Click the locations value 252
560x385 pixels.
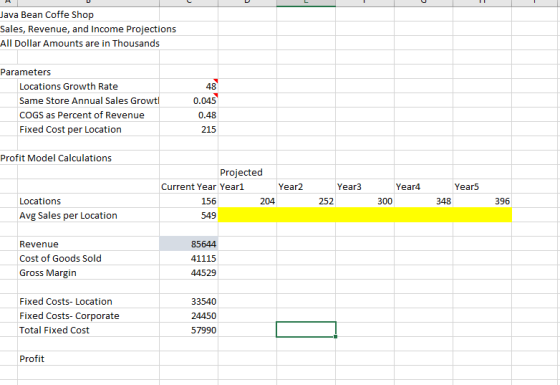(306, 201)
